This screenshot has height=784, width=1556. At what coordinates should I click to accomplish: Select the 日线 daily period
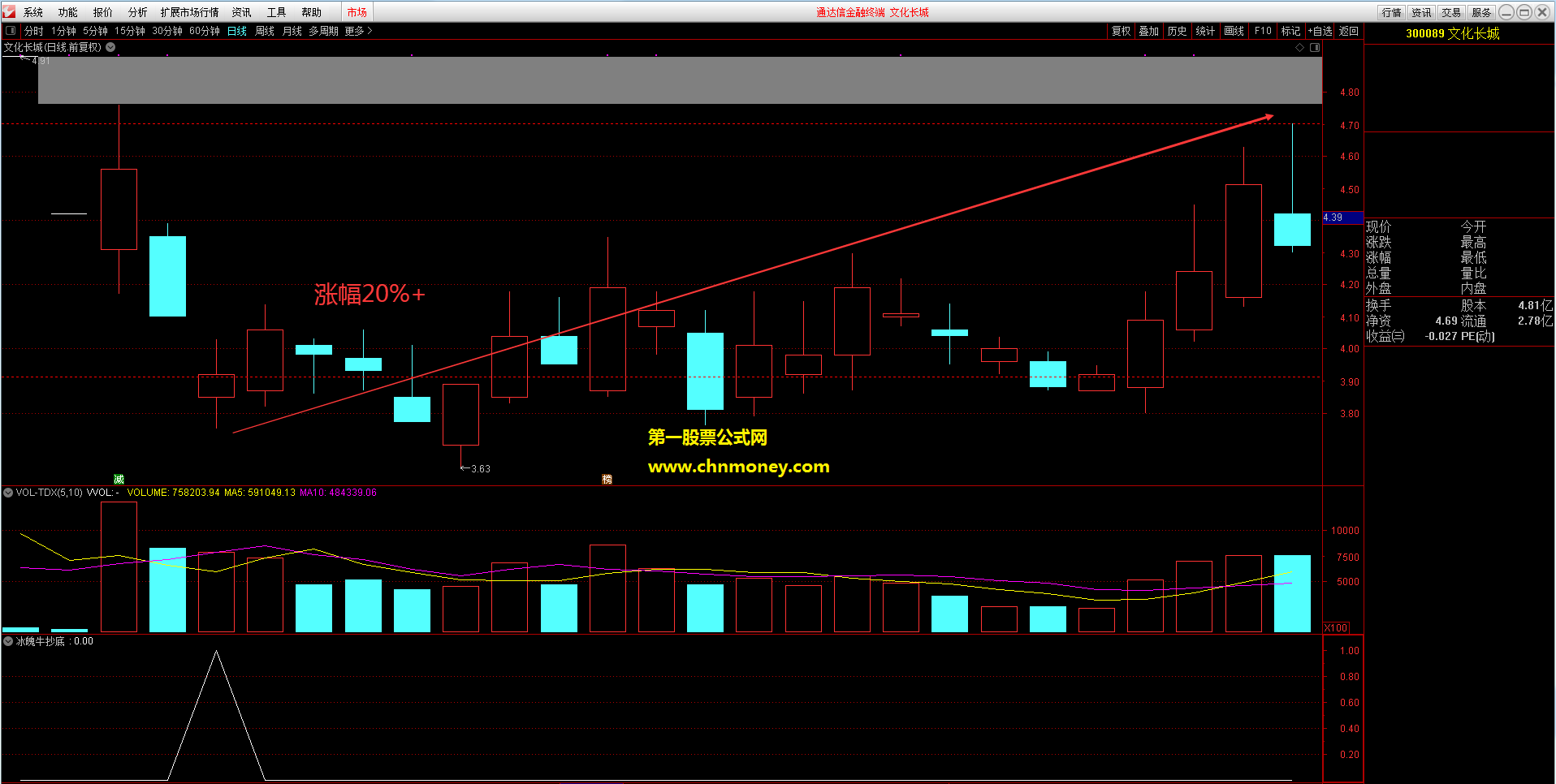[x=237, y=31]
